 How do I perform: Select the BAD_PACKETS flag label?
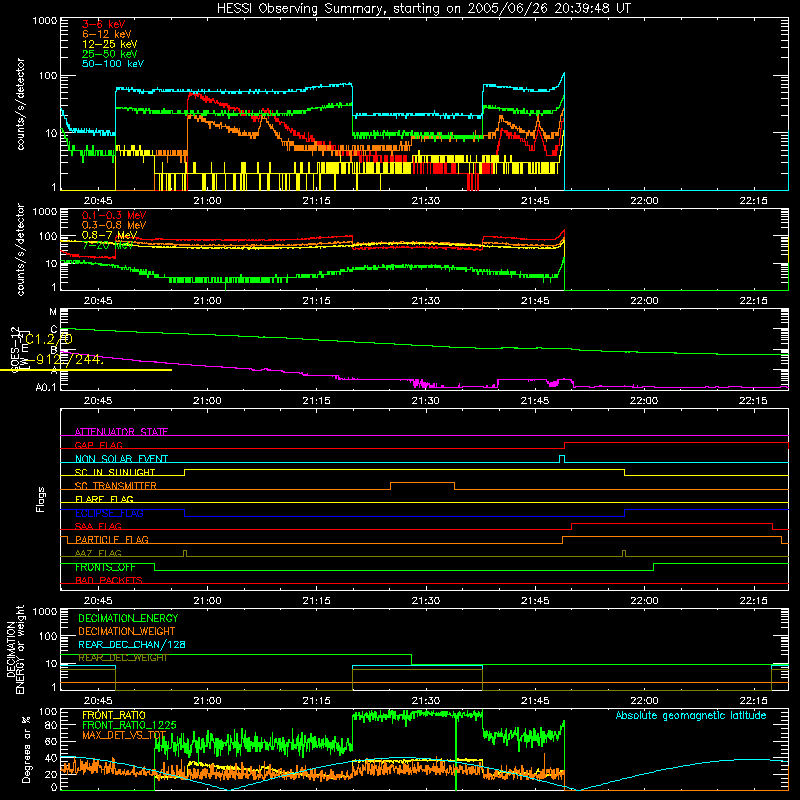(109, 580)
